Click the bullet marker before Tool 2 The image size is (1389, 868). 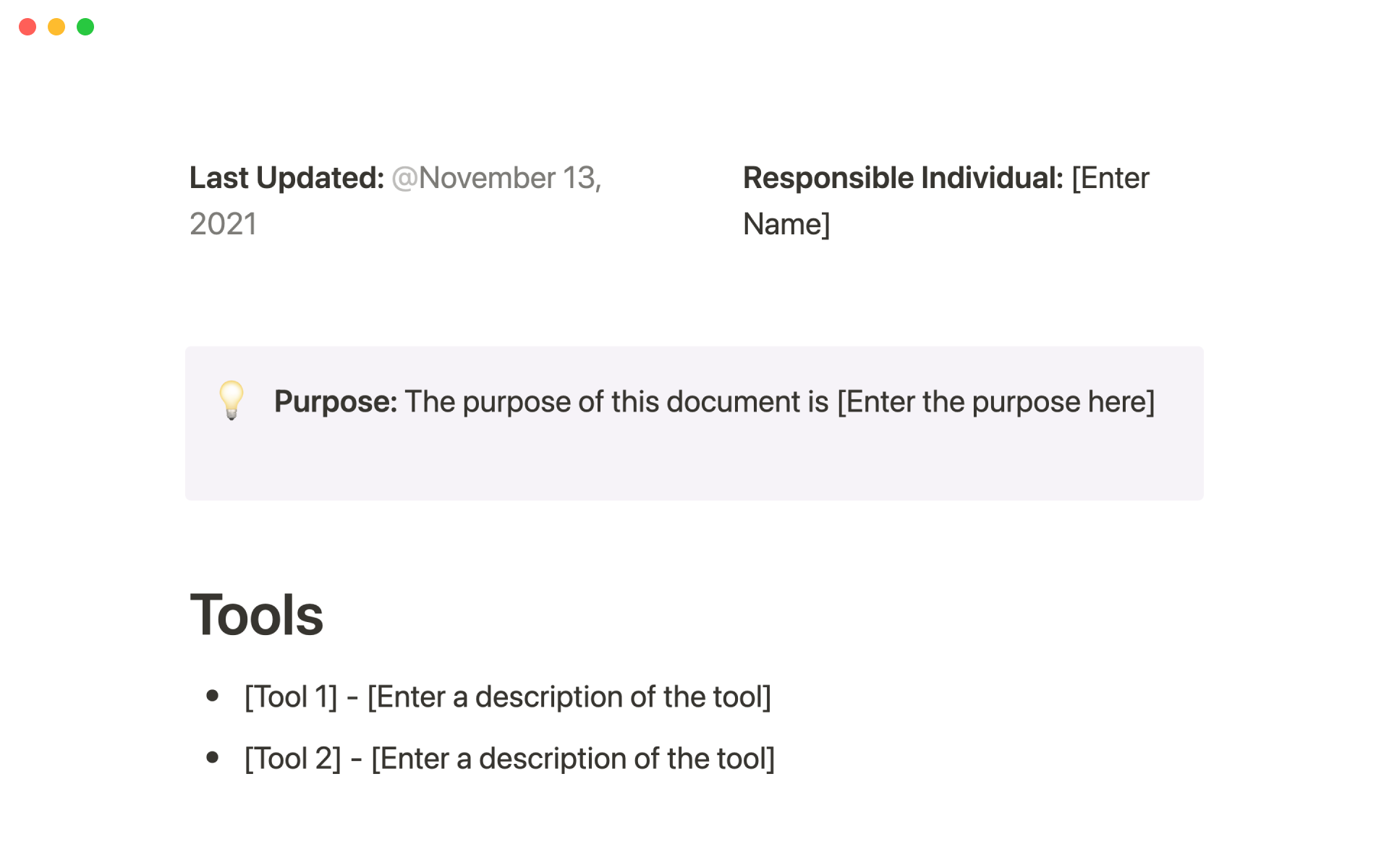coord(213,757)
